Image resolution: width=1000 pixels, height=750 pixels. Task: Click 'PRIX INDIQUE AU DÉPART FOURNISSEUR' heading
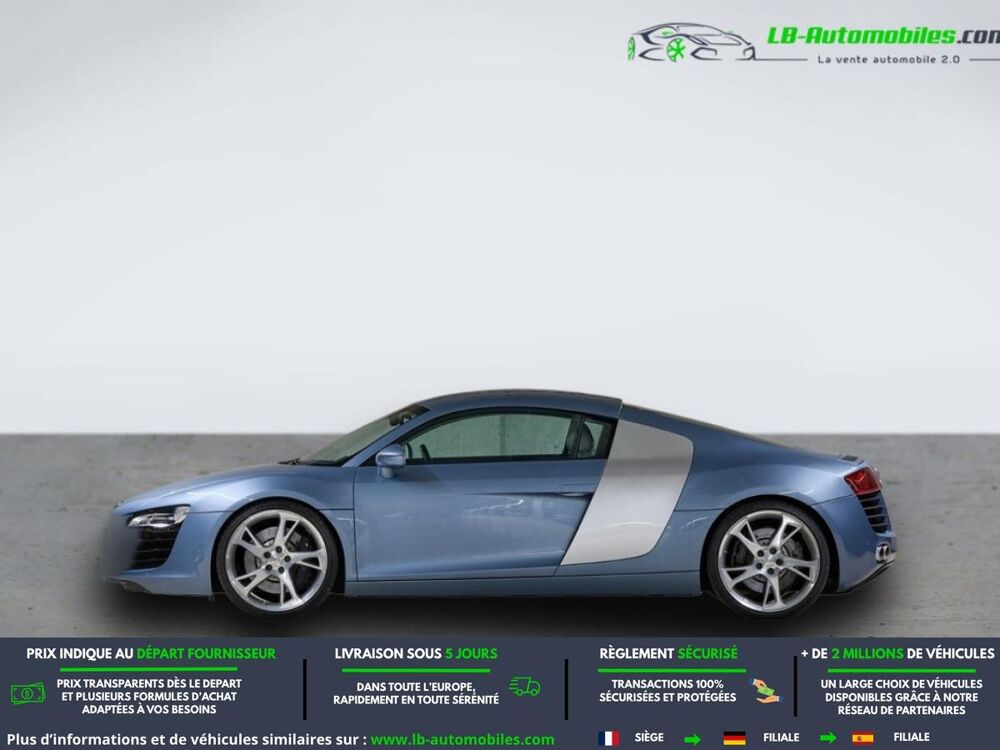coord(151,654)
